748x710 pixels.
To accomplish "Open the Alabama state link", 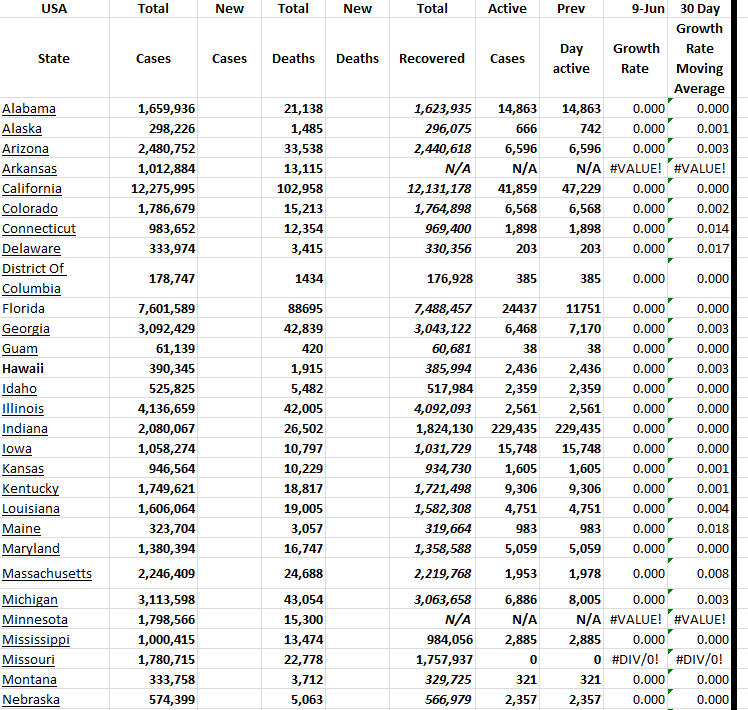I will (29, 108).
